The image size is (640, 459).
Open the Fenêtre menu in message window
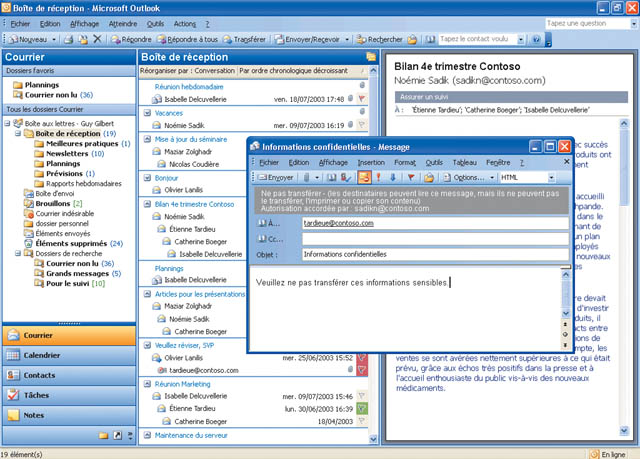click(x=498, y=162)
